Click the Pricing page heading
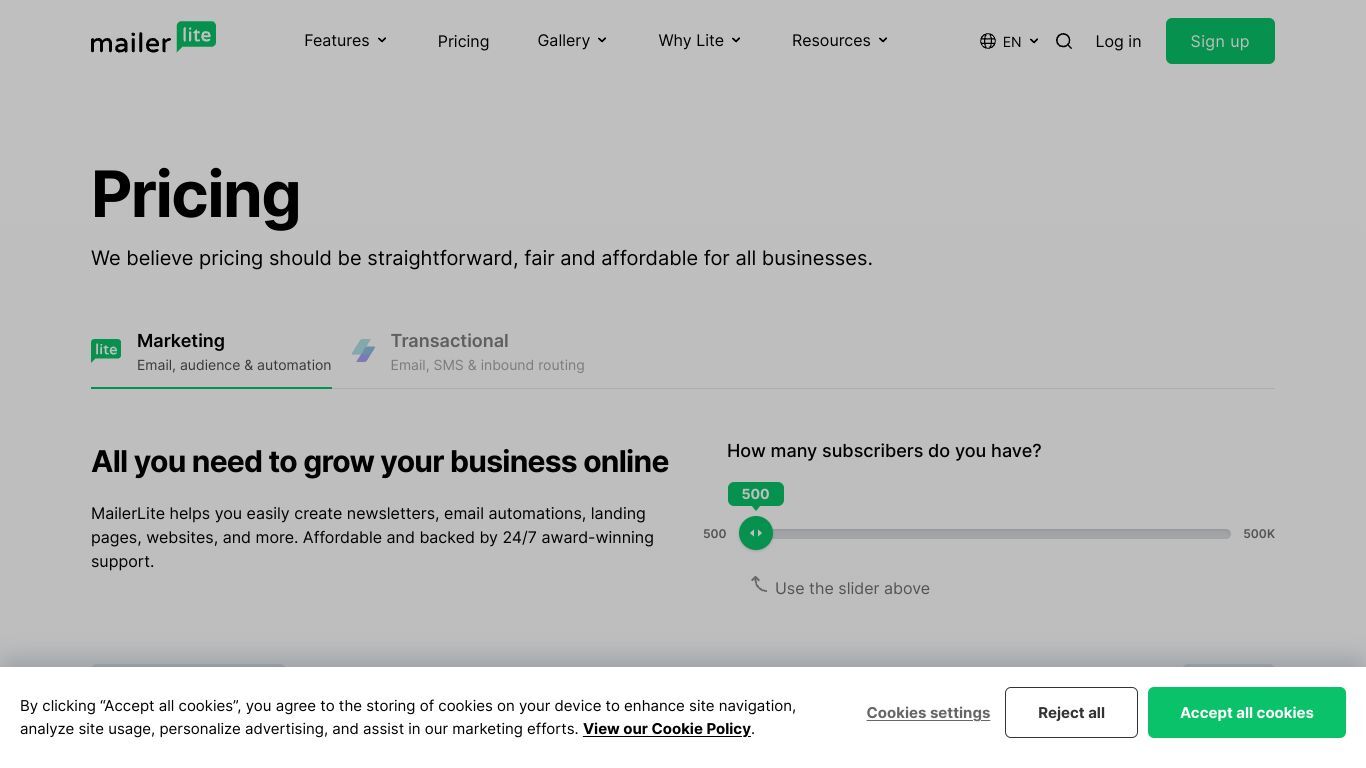This screenshot has height=768, width=1366. pyautogui.click(x=196, y=194)
